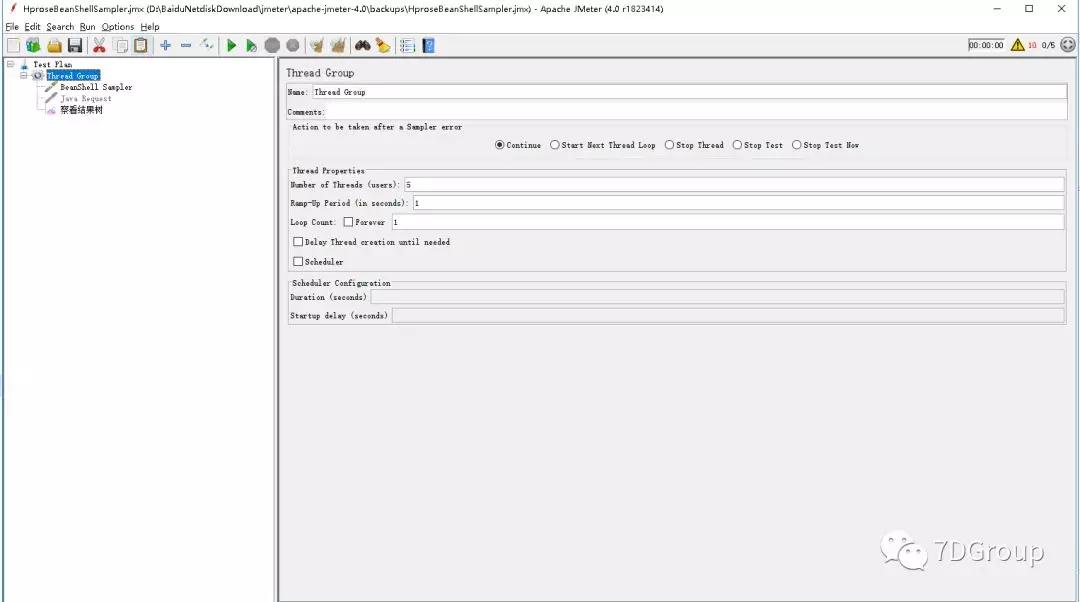The width and height of the screenshot is (1080, 602).
Task: Click the remote engine status icon
Action: [1068, 45]
